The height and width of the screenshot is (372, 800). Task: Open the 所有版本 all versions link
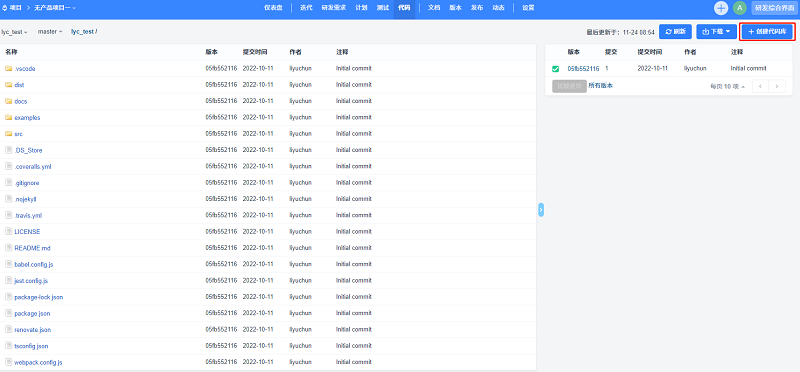[601, 86]
